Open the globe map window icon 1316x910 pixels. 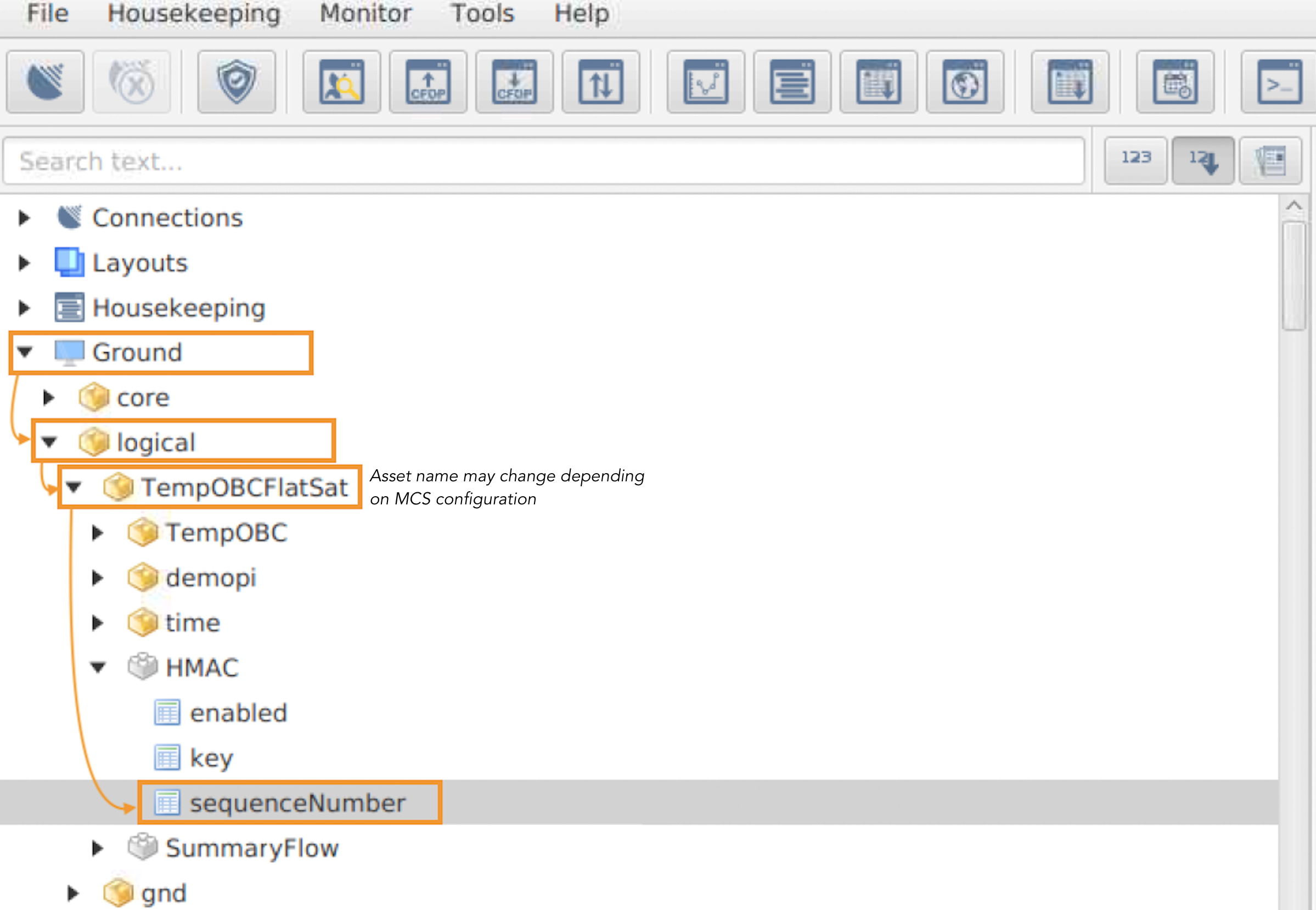tap(964, 82)
